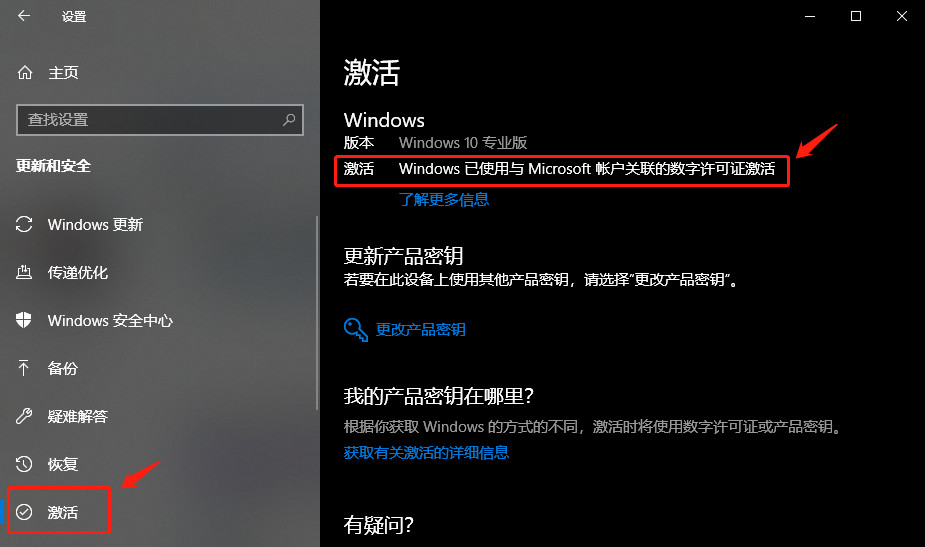
Task: Click the Windows 安全中心 shield icon
Action: click(24, 320)
